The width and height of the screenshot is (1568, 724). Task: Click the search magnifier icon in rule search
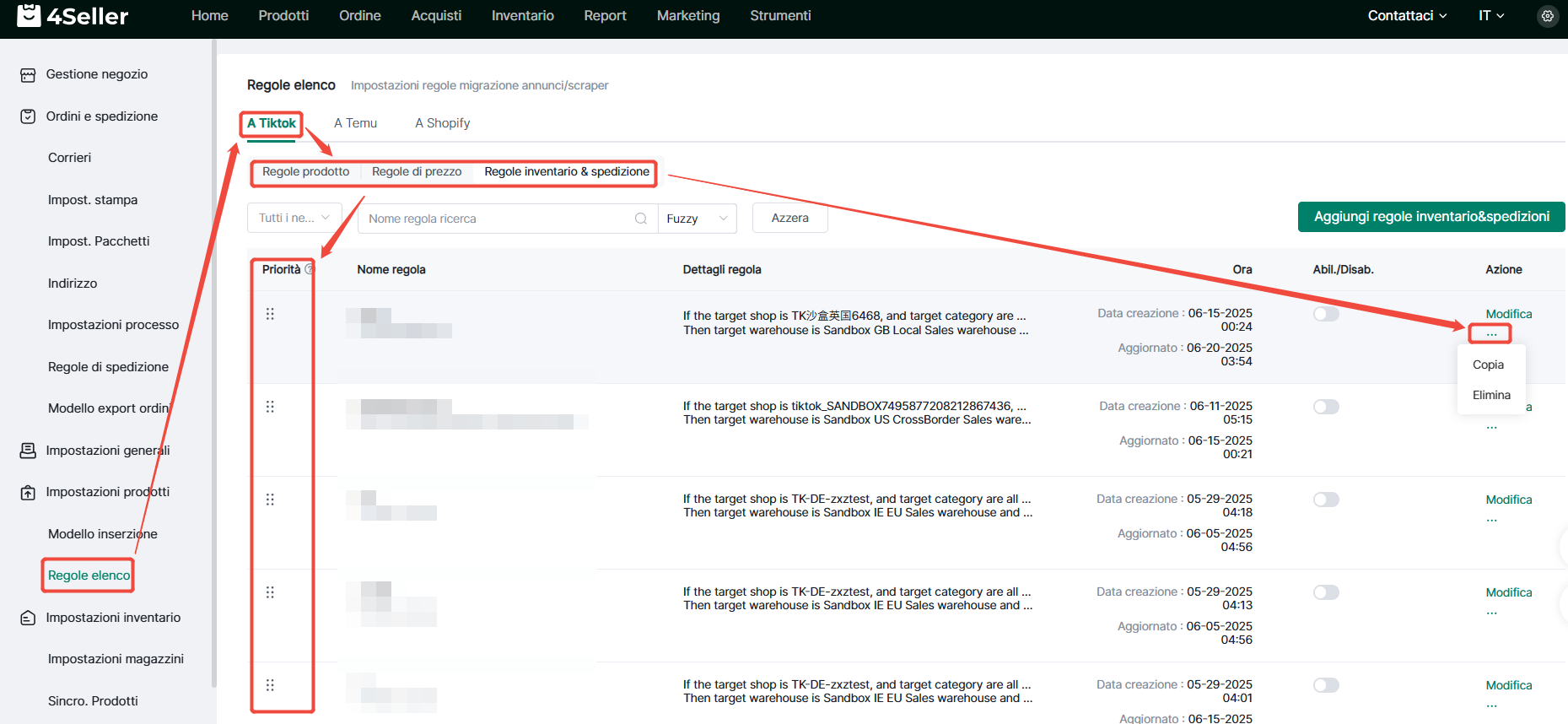point(641,219)
